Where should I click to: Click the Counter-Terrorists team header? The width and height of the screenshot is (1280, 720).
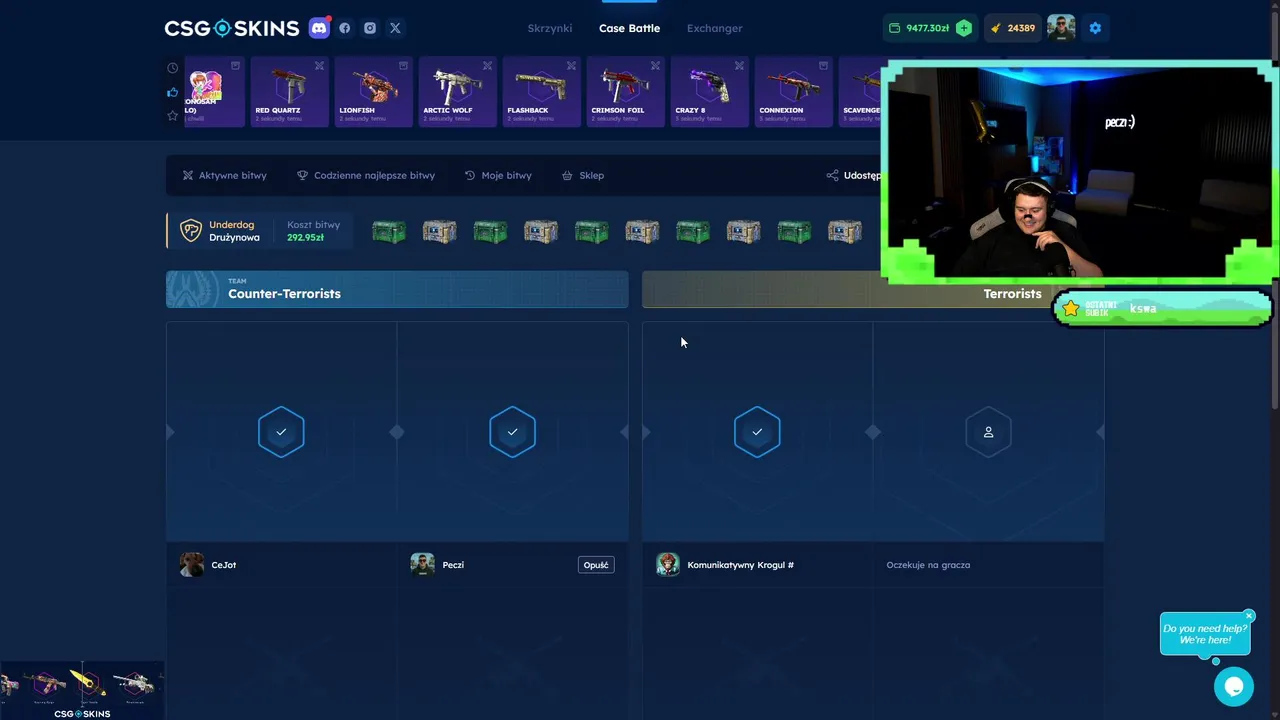click(397, 289)
